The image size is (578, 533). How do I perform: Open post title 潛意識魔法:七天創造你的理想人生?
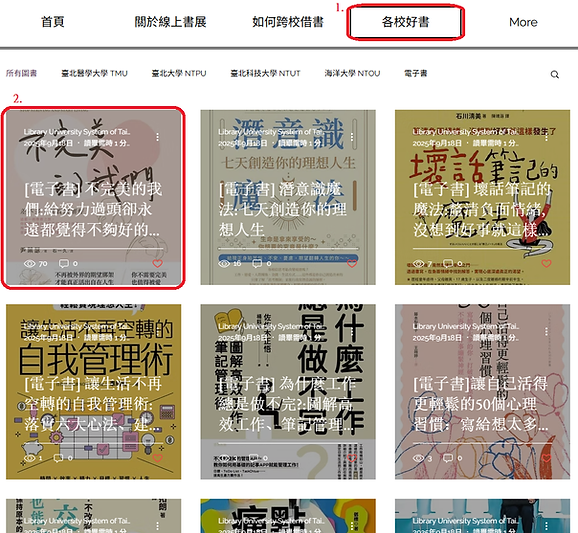[283, 209]
